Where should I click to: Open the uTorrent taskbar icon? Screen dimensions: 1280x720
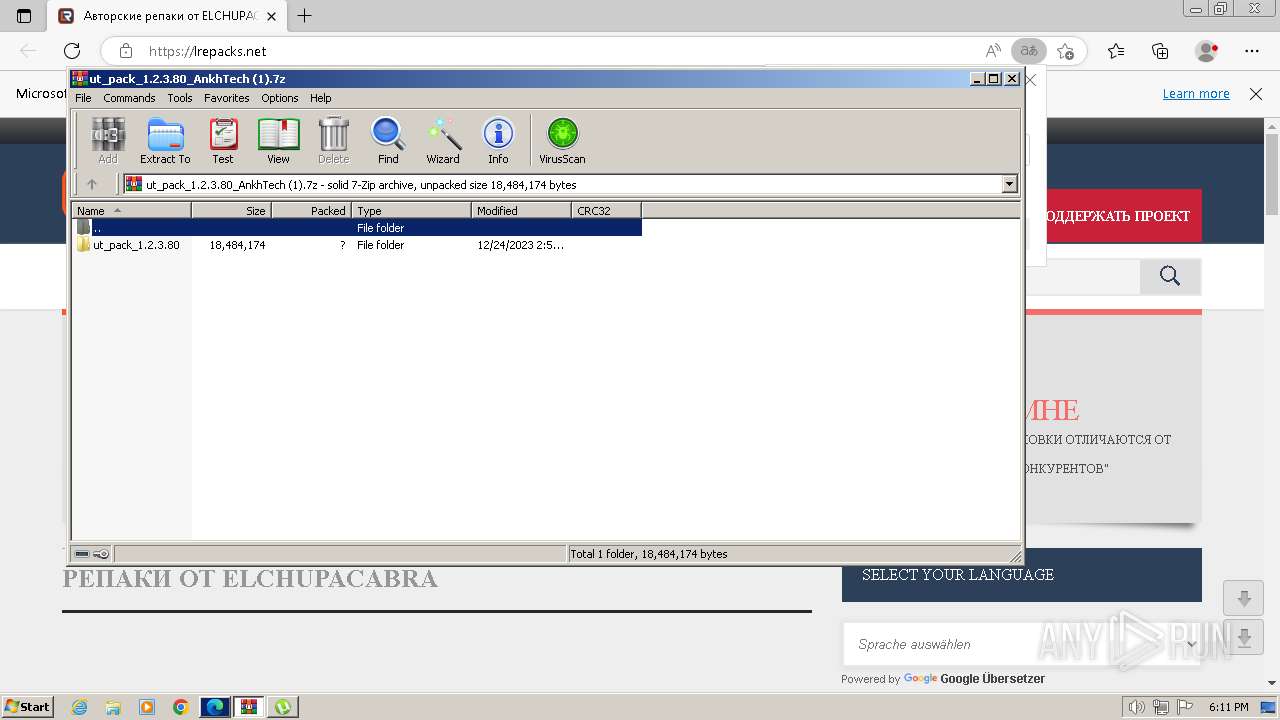click(283, 707)
